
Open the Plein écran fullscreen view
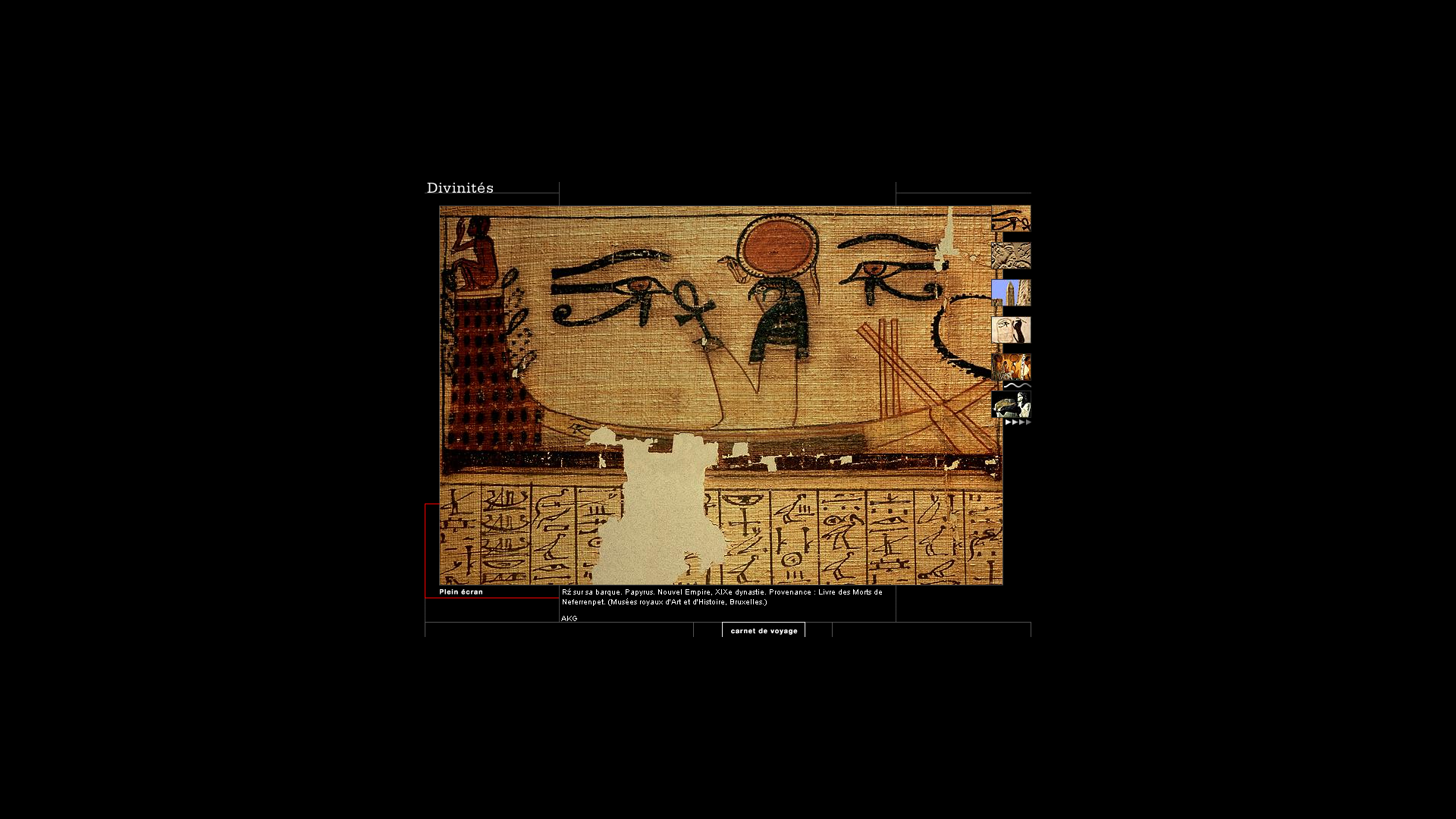[461, 591]
